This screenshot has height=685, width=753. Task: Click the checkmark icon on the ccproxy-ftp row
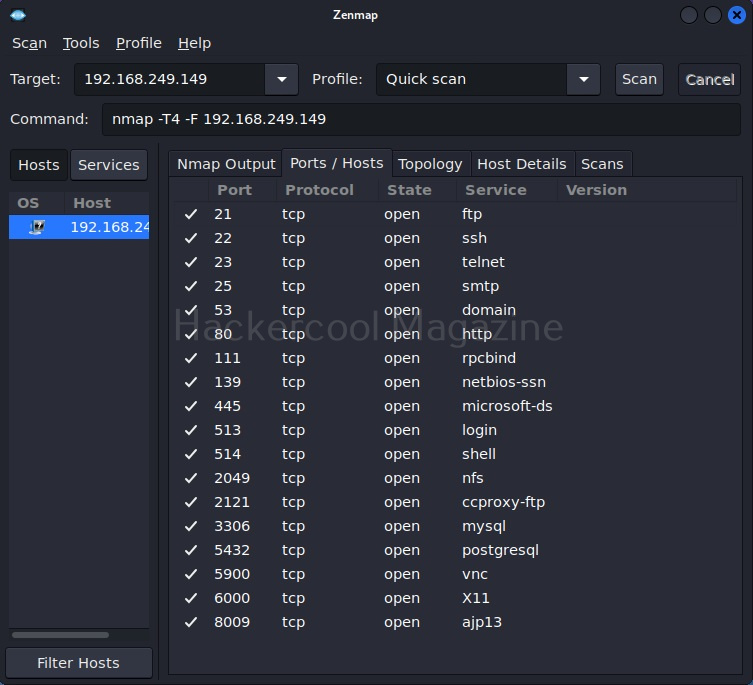click(x=191, y=502)
